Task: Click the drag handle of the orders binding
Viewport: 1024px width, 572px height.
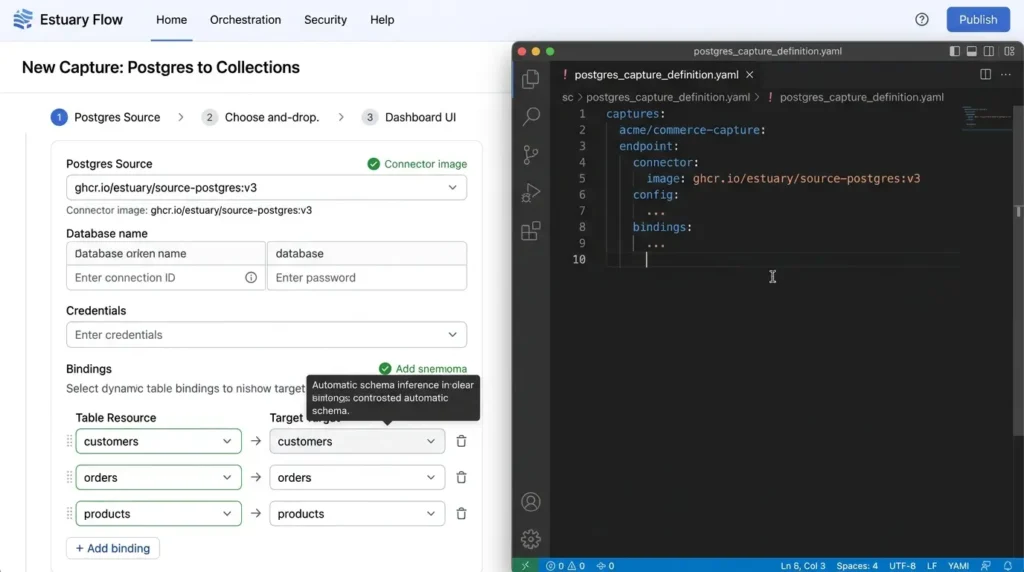Action: [x=69, y=477]
